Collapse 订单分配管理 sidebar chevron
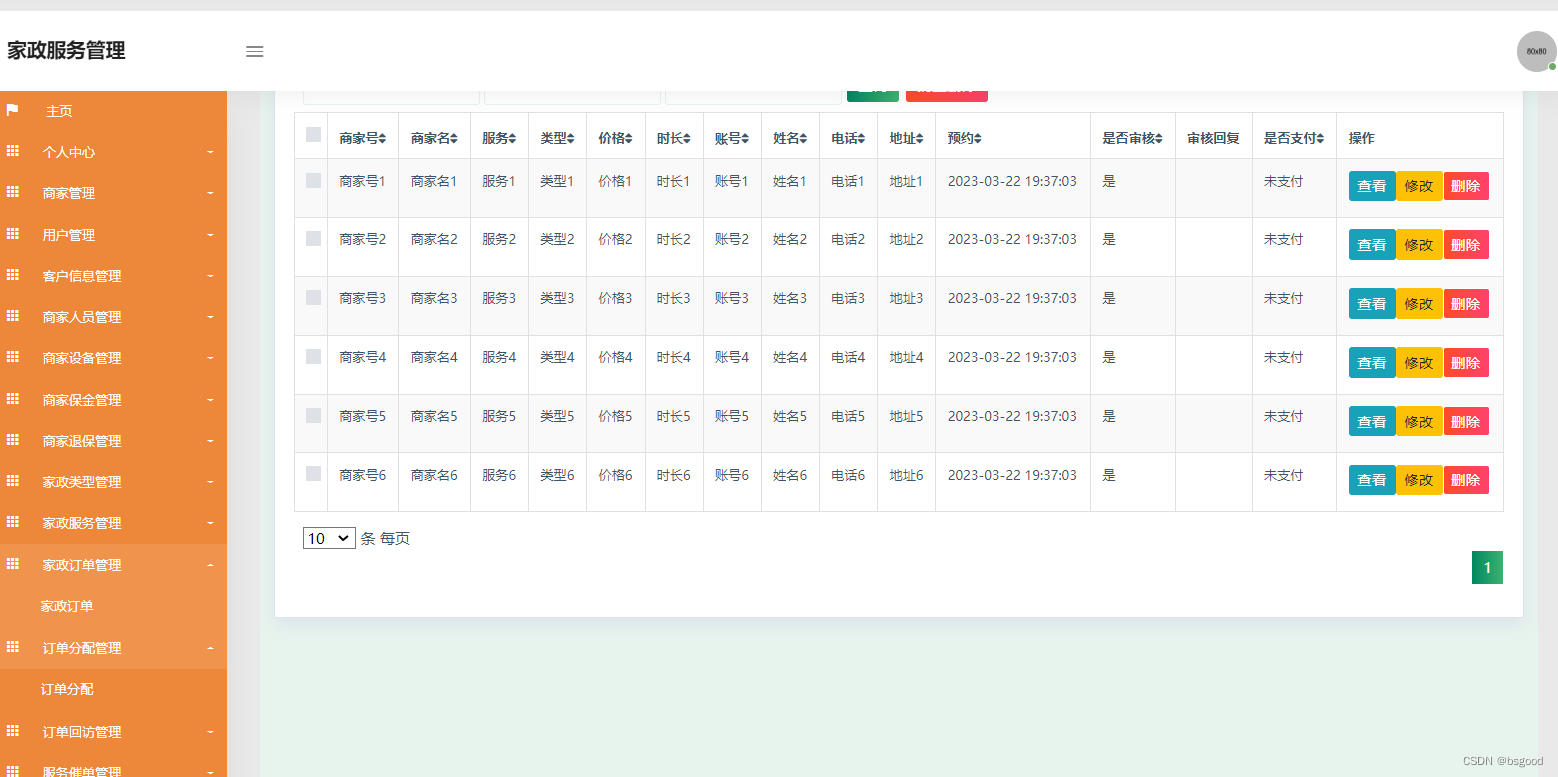This screenshot has width=1558, height=777. (x=210, y=648)
